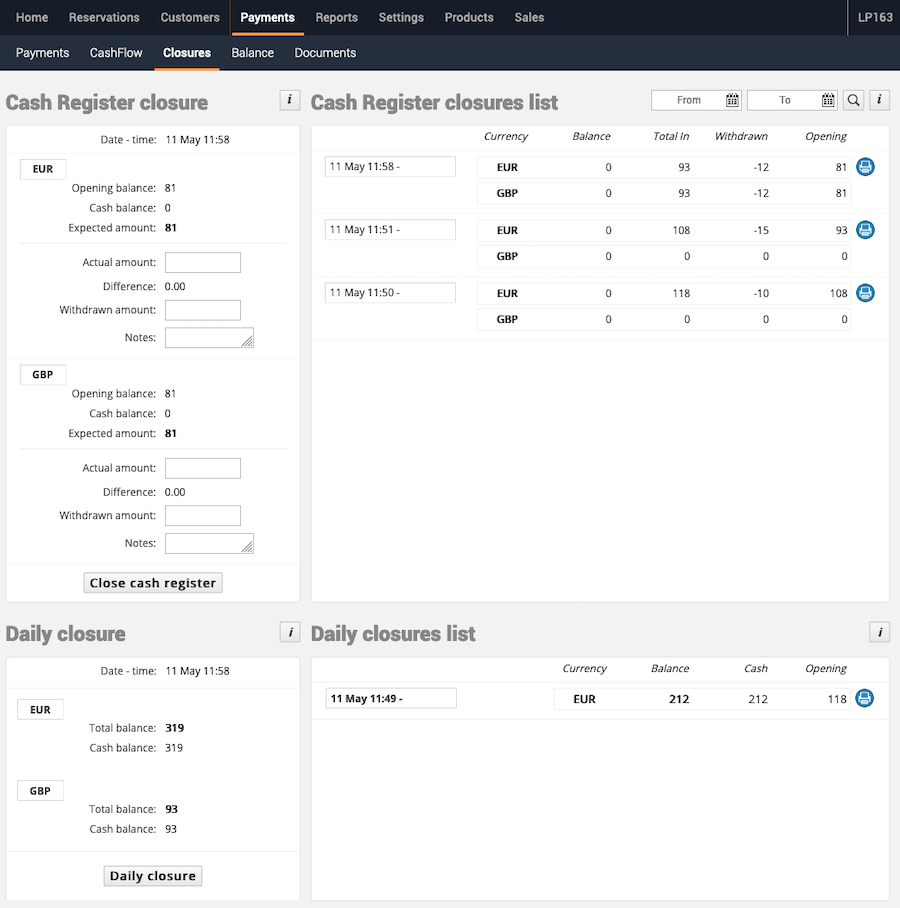This screenshot has height=908, width=900.
Task: Select the Payments main menu
Action: (x=268, y=17)
